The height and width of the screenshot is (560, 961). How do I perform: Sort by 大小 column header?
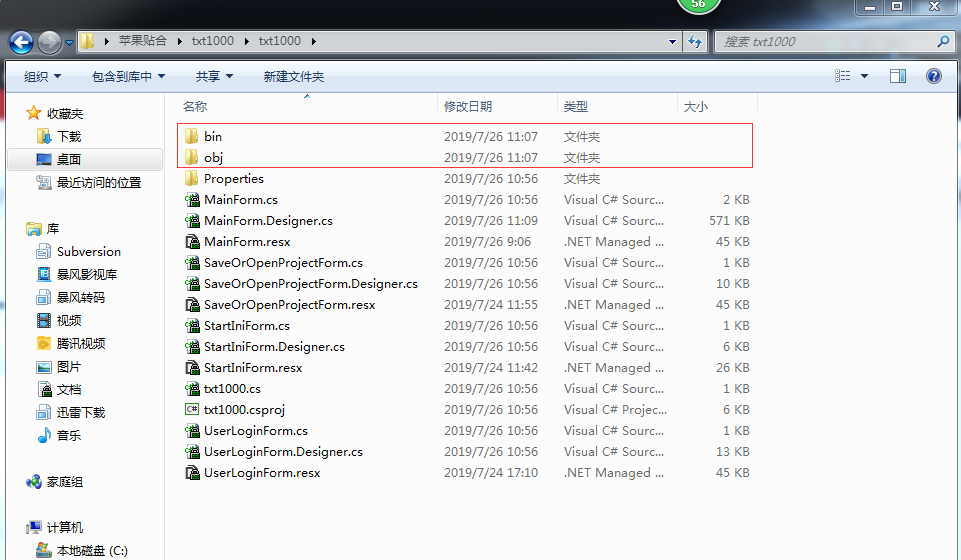[x=696, y=107]
